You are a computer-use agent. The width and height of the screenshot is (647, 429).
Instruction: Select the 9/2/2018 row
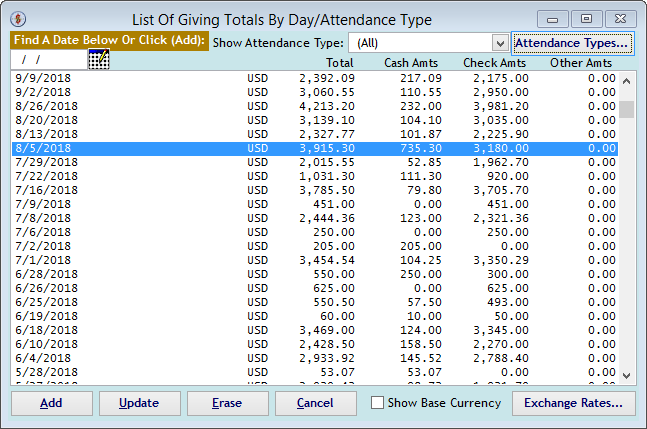coord(314,92)
